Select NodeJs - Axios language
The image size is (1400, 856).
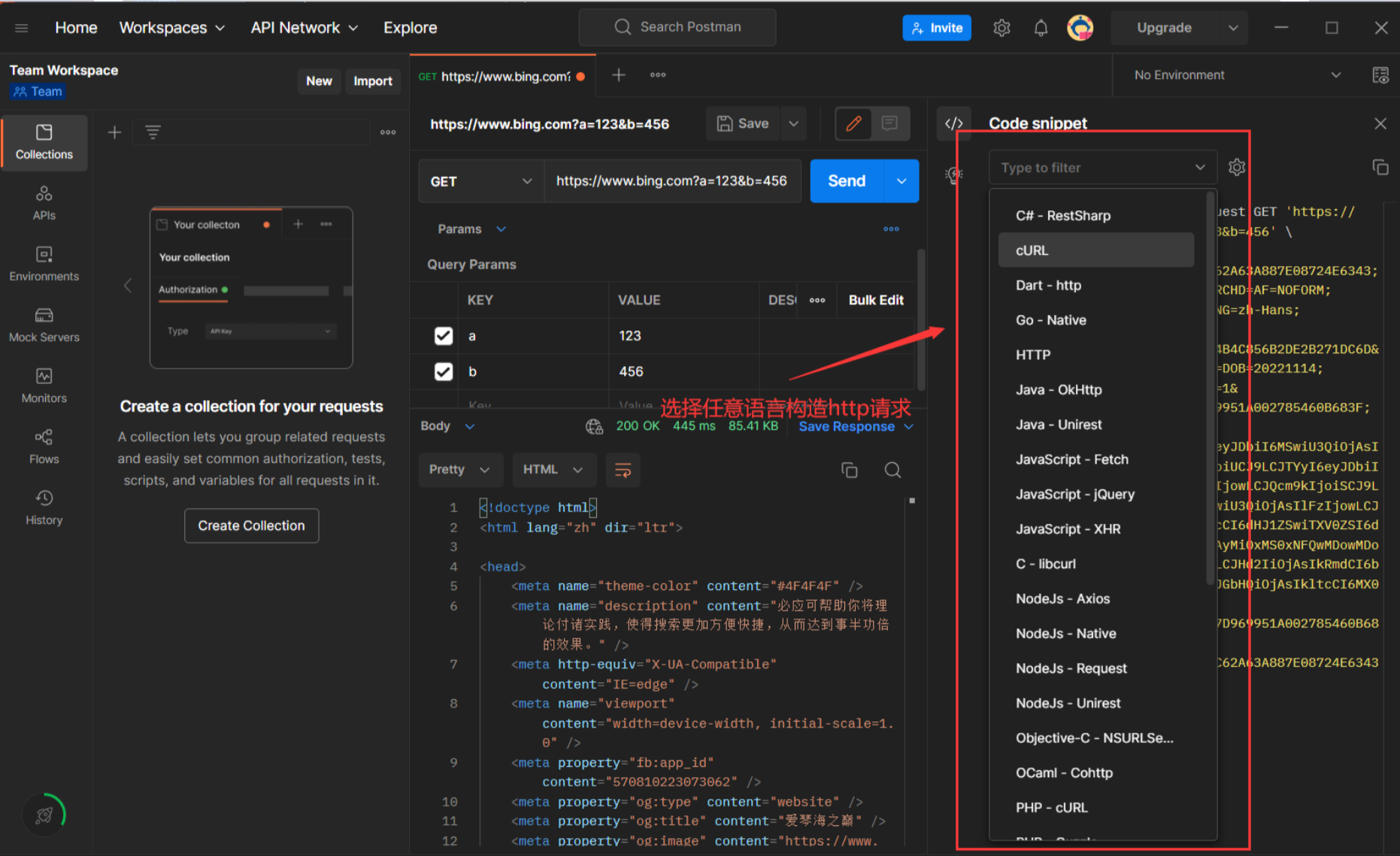pos(1095,599)
